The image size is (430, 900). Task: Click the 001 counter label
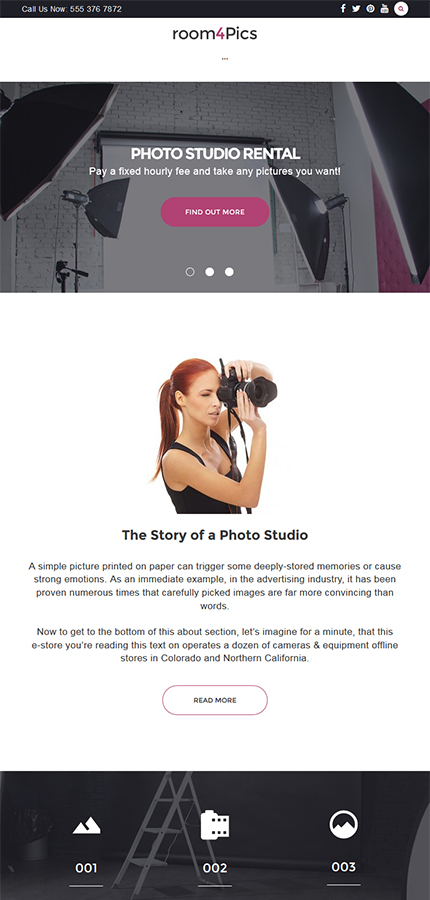pos(86,868)
